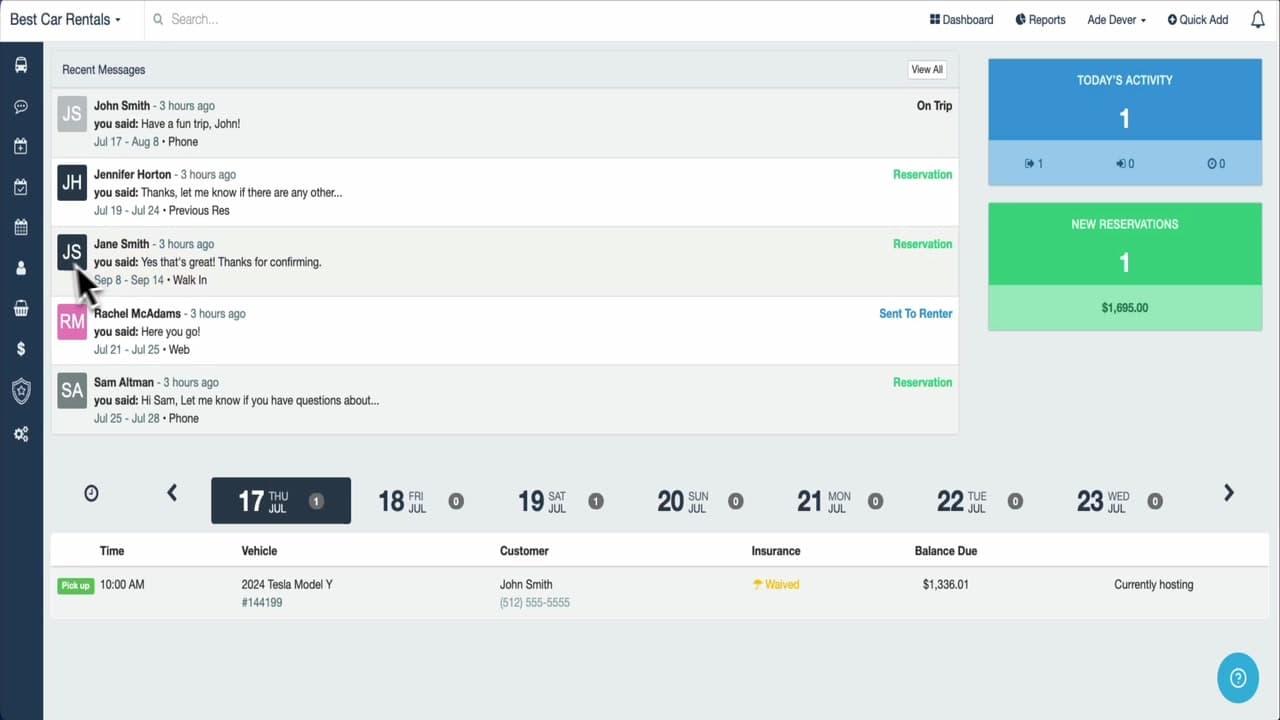Navigate to previous week with the left chevron
Viewport: 1280px width, 720px height.
(172, 492)
